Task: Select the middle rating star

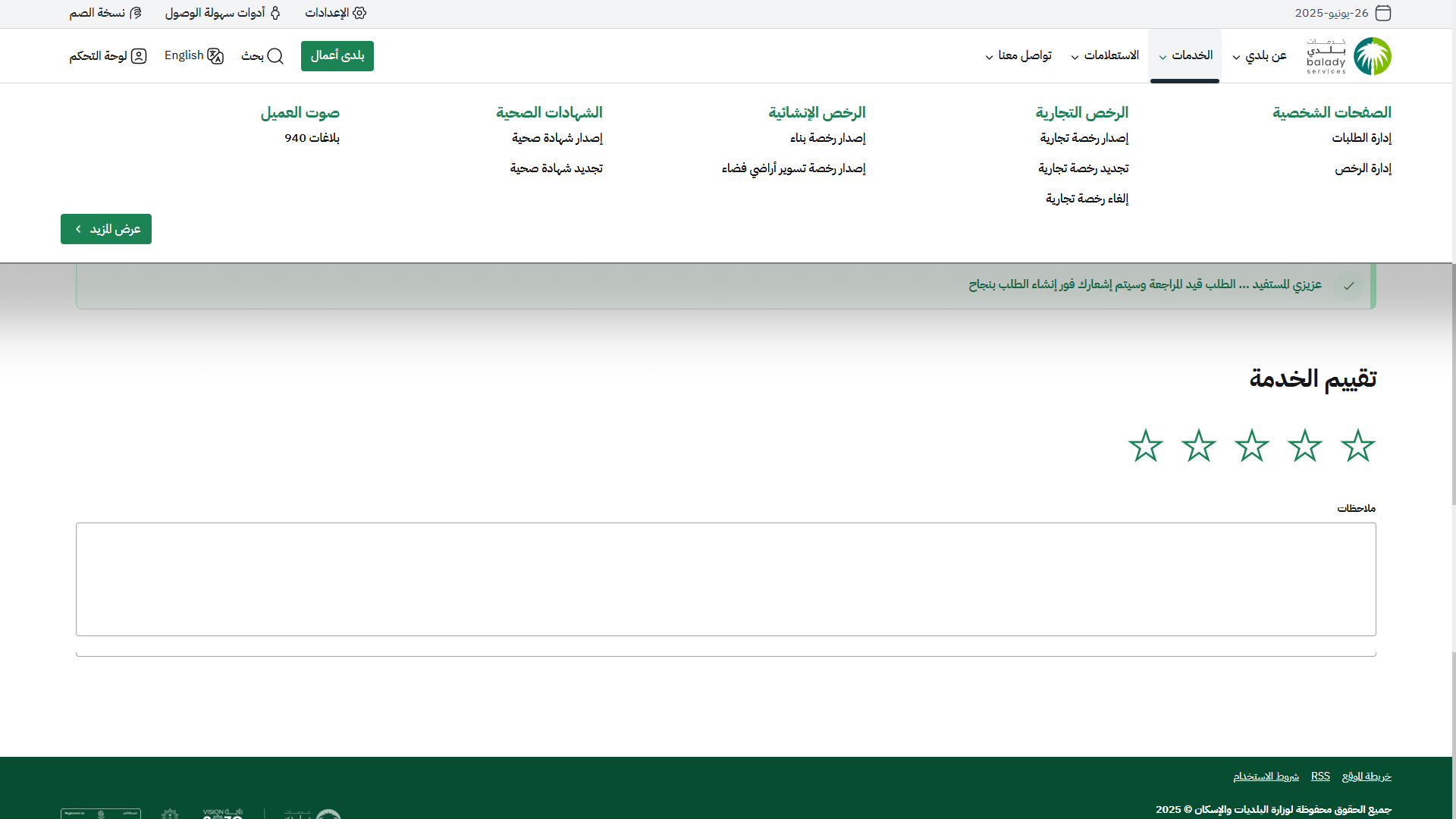Action: (x=1251, y=445)
